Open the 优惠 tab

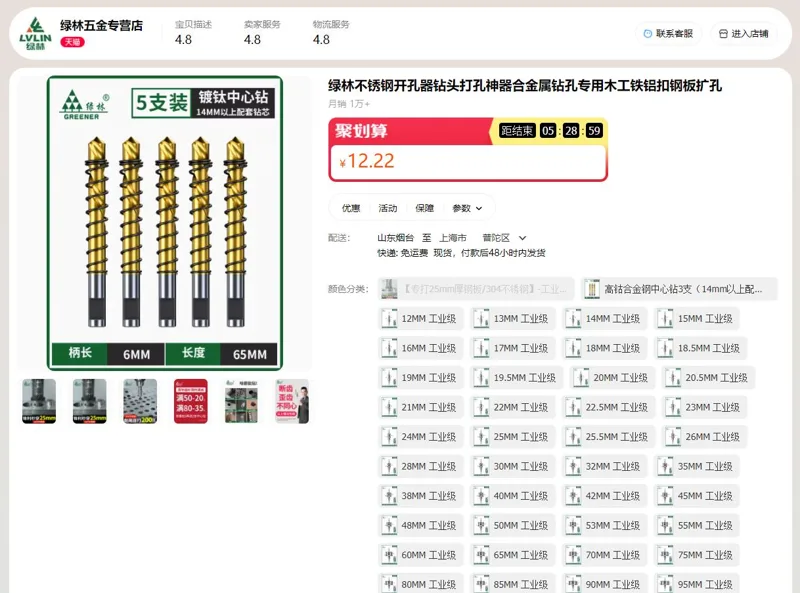click(351, 208)
